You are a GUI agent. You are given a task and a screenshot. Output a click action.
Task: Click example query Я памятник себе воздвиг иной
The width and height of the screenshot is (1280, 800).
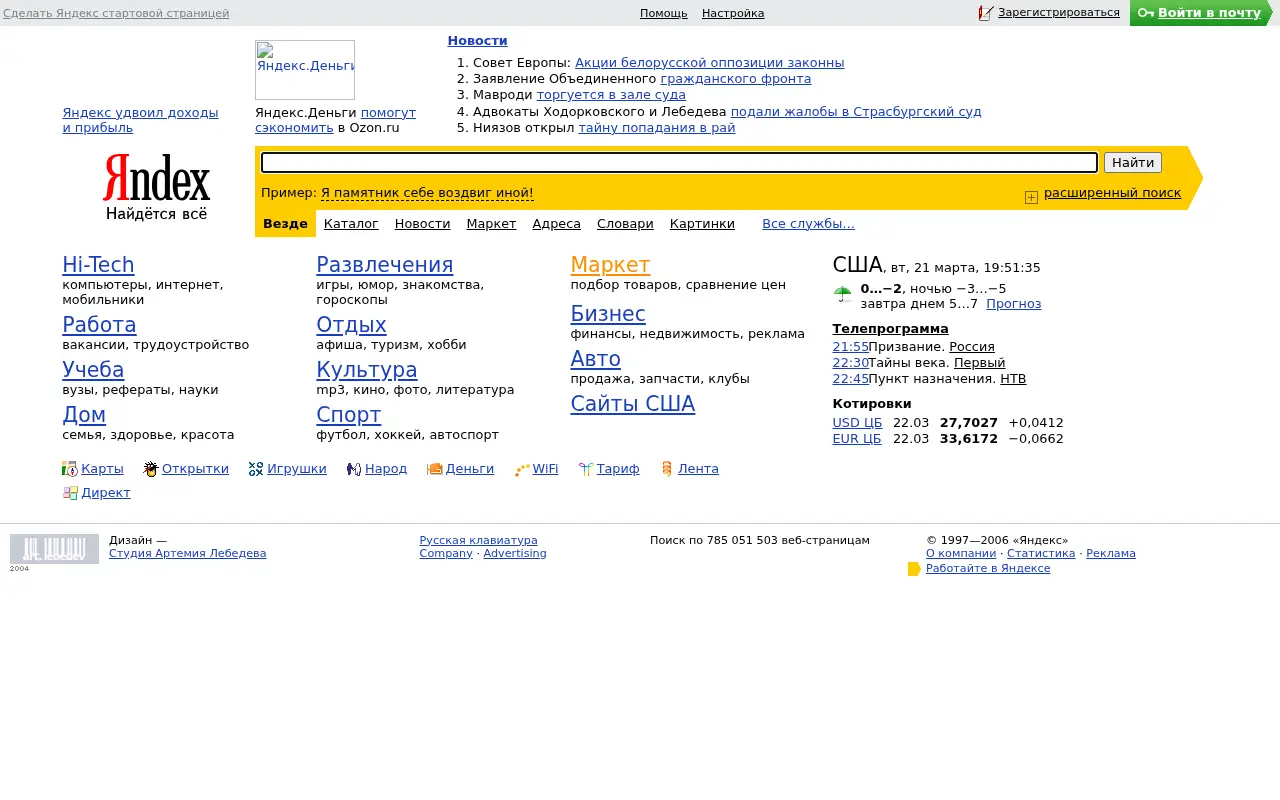coord(427,193)
